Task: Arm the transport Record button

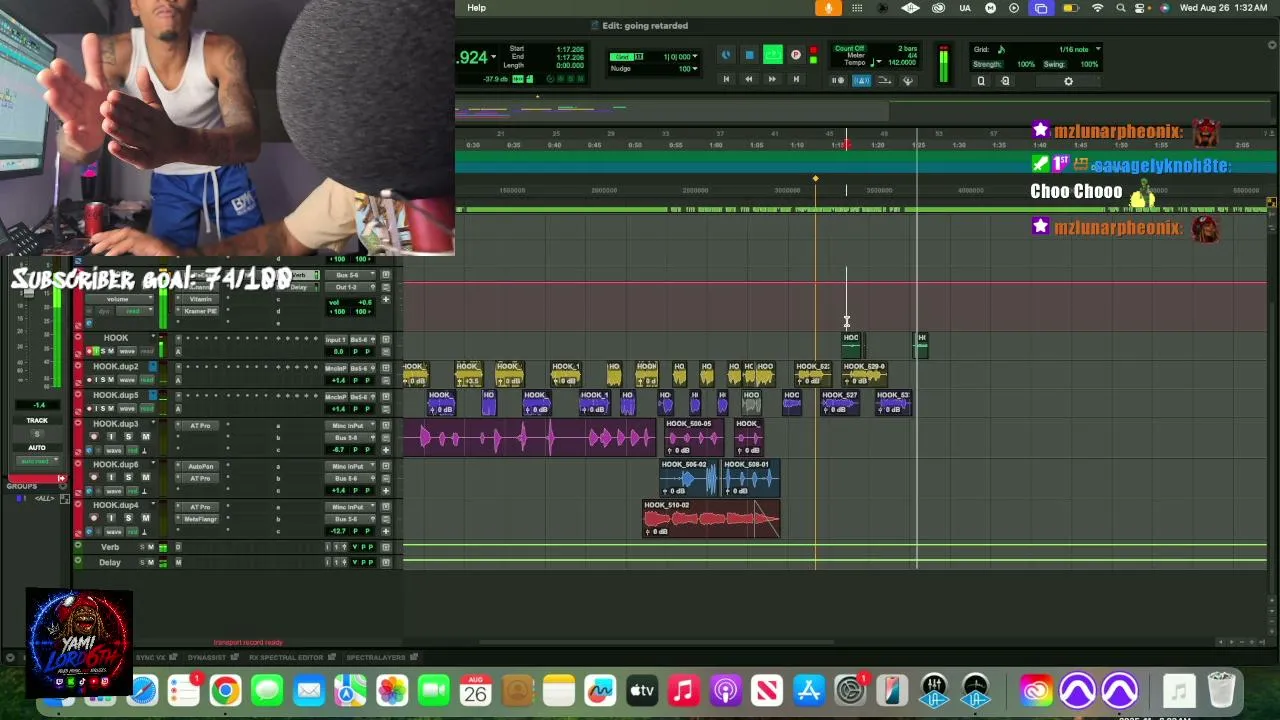Action: point(796,55)
